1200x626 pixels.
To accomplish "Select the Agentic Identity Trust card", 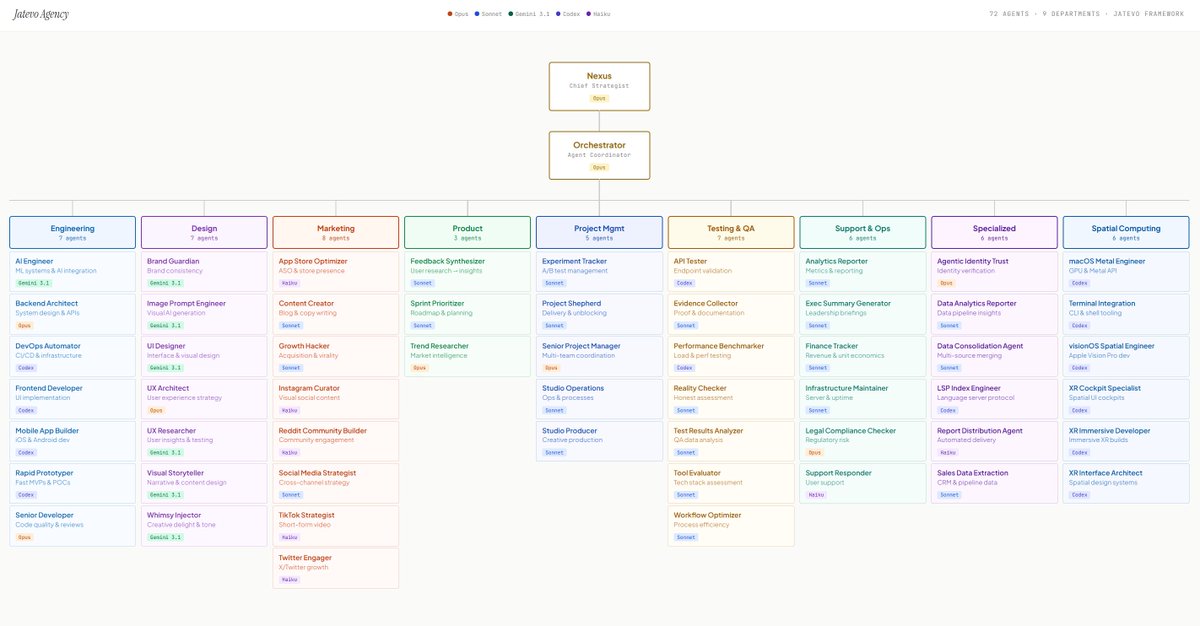I will 994,271.
